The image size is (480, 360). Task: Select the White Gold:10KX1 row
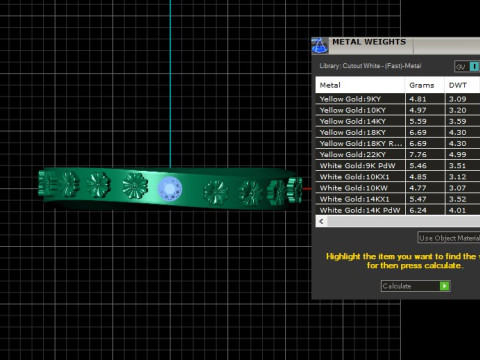click(398, 177)
